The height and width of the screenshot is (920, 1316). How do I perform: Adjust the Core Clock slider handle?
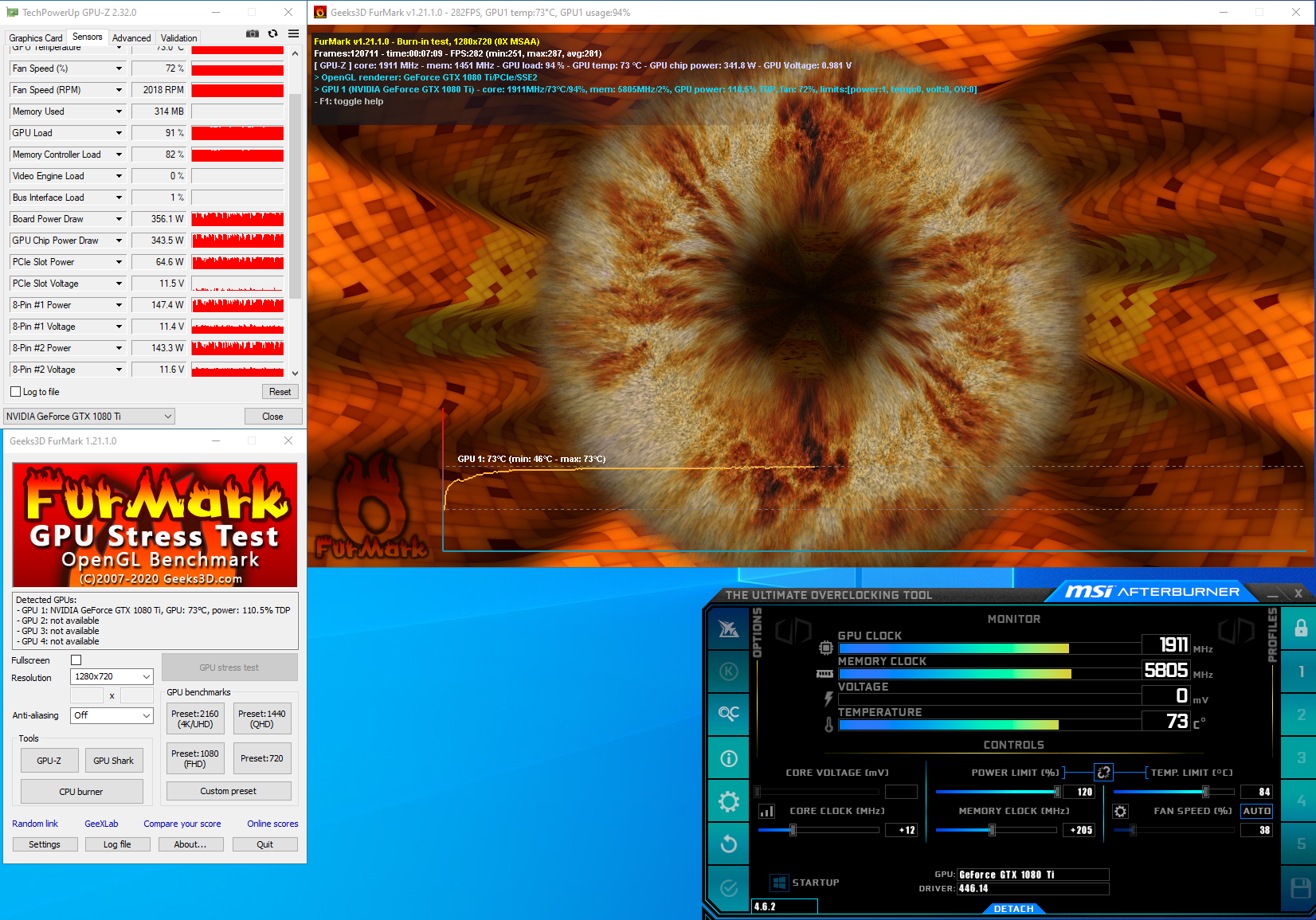[x=793, y=830]
